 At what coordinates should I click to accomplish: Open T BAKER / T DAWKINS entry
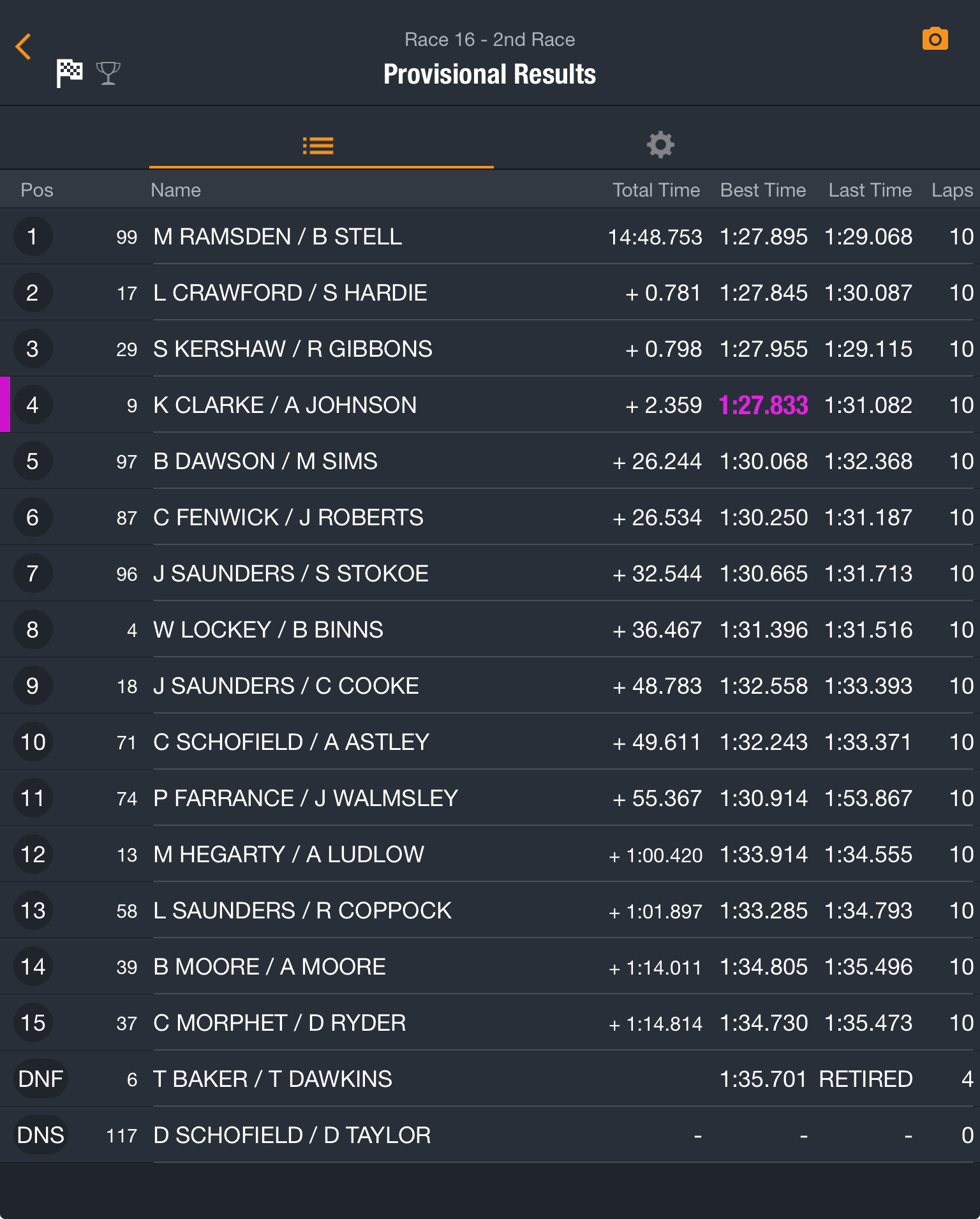pos(272,1079)
